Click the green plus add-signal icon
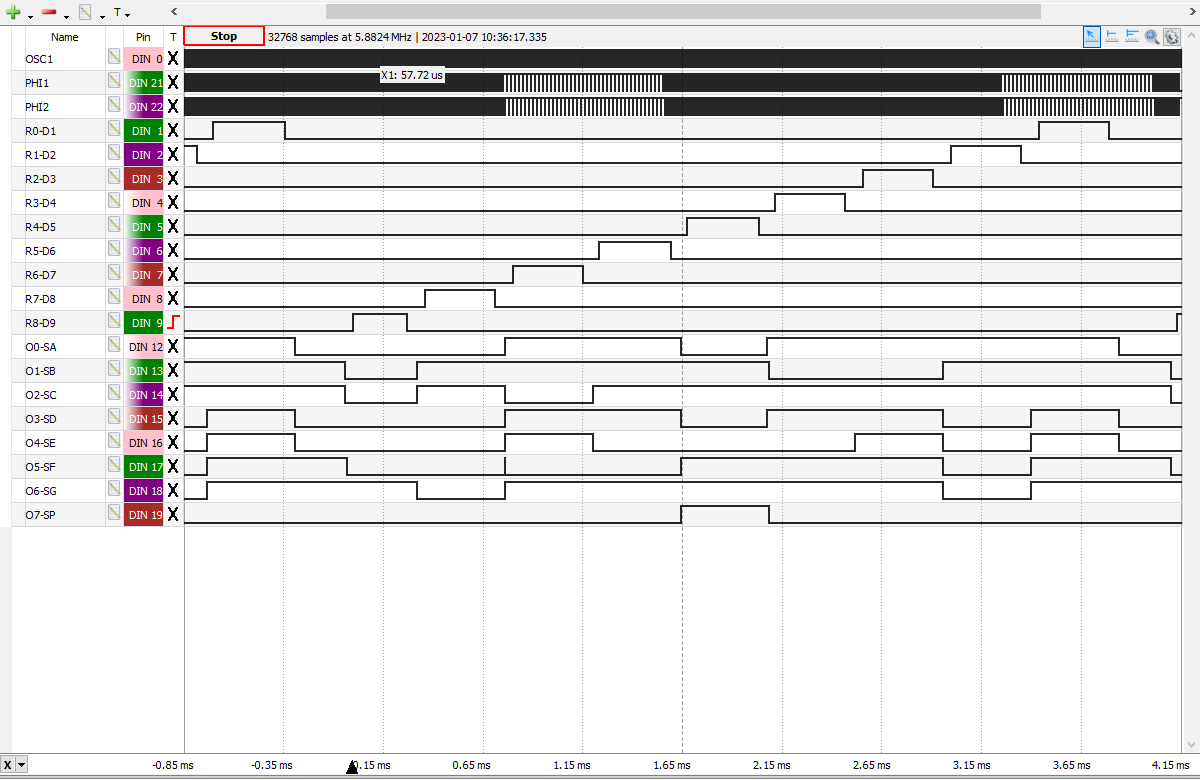This screenshot has width=1200, height=780. click(x=13, y=12)
